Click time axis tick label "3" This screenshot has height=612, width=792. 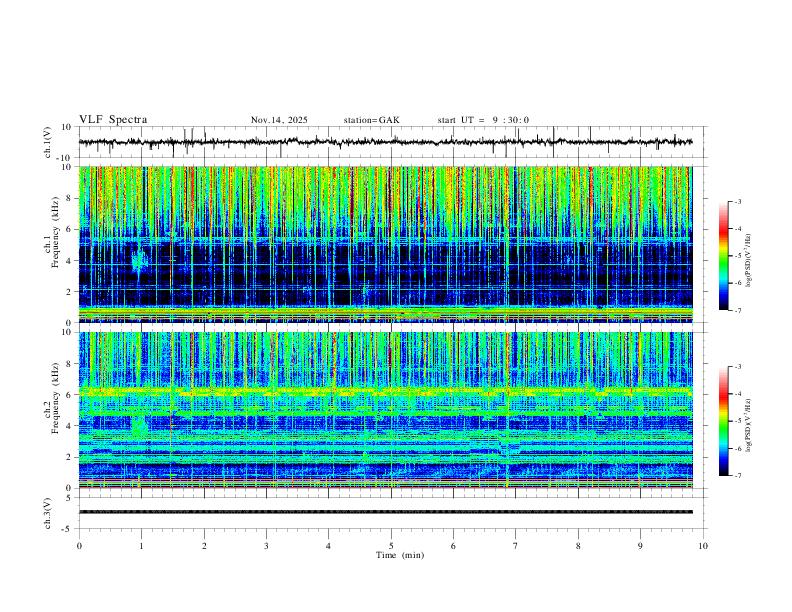266,546
